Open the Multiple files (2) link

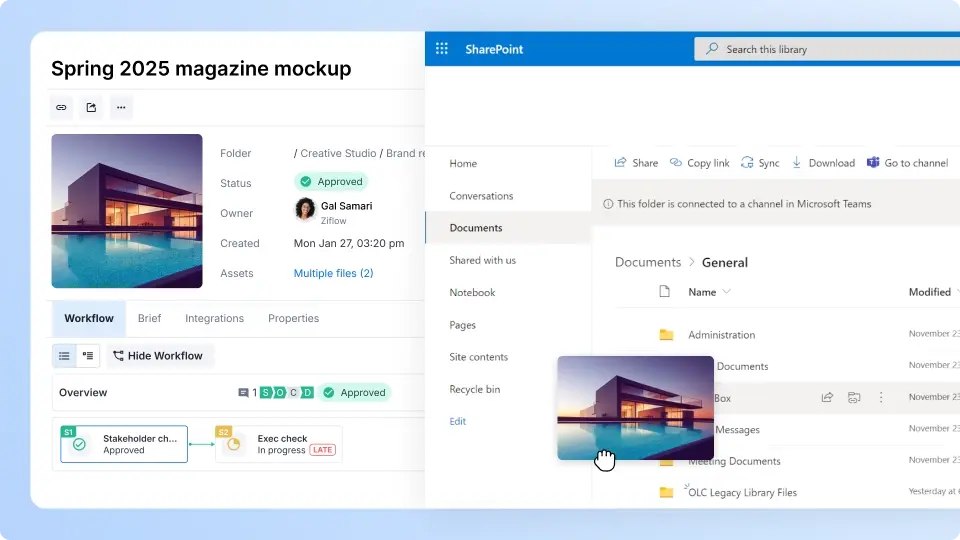pyautogui.click(x=333, y=273)
